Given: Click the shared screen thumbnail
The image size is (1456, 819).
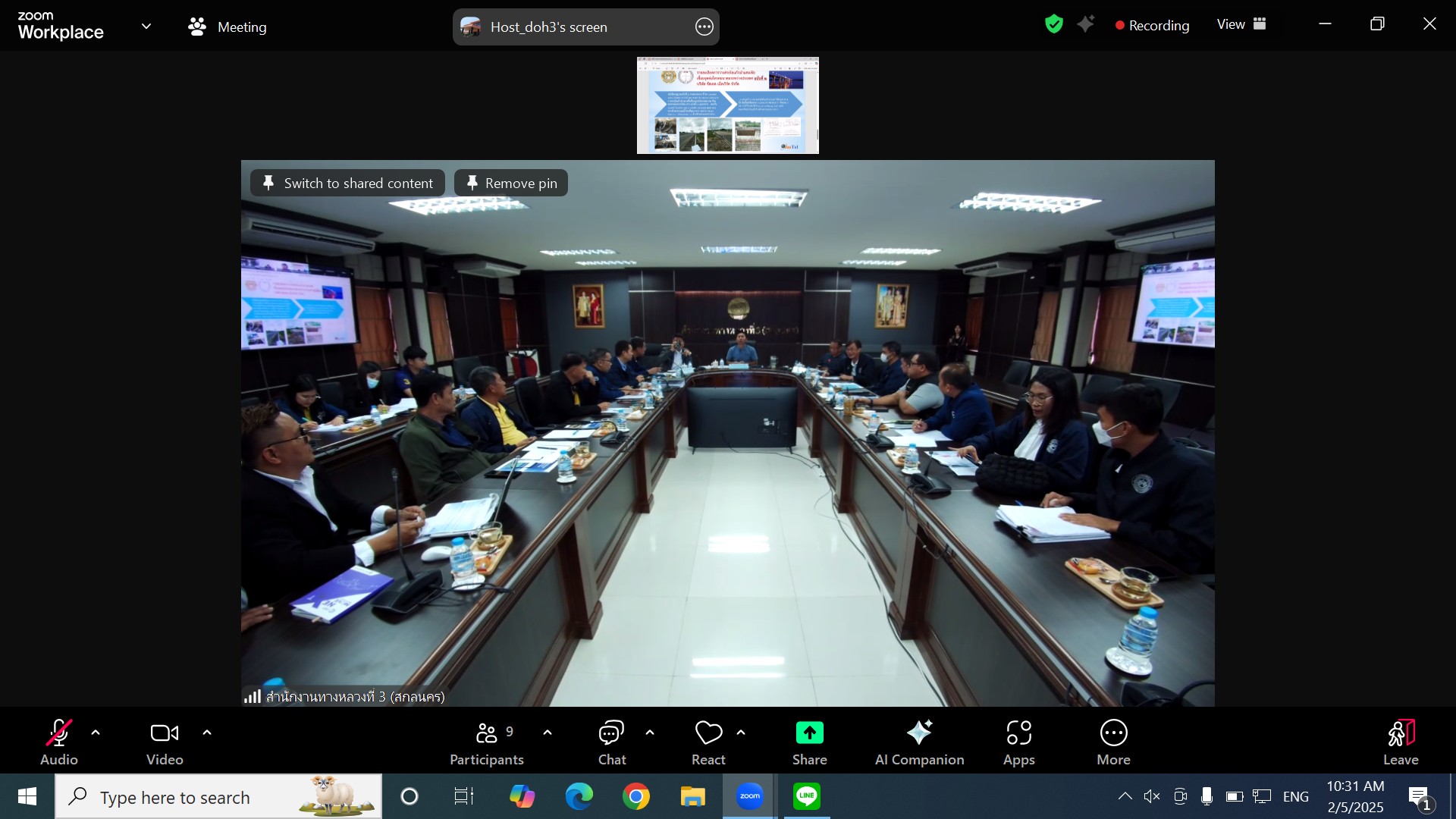Looking at the screenshot, I should 727,105.
